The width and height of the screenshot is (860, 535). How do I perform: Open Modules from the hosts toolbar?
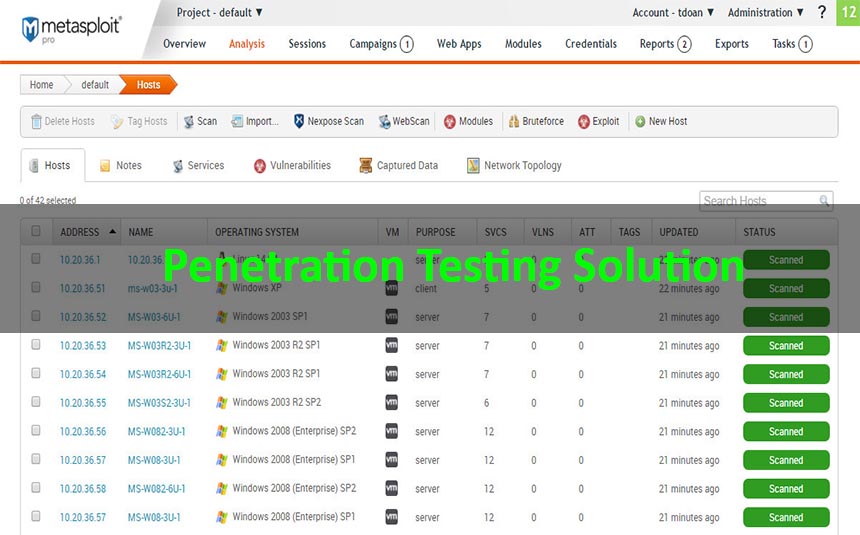pos(468,121)
